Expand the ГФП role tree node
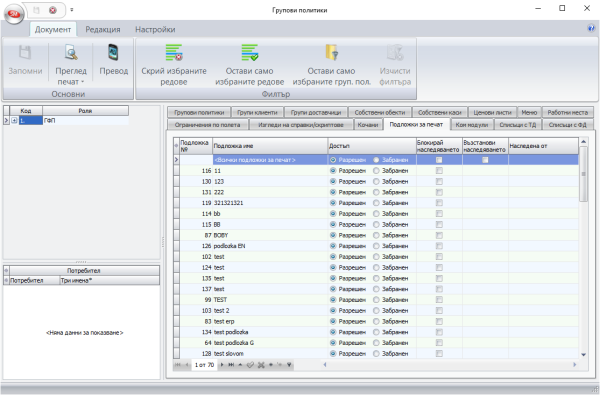The image size is (600, 395). coord(14,121)
